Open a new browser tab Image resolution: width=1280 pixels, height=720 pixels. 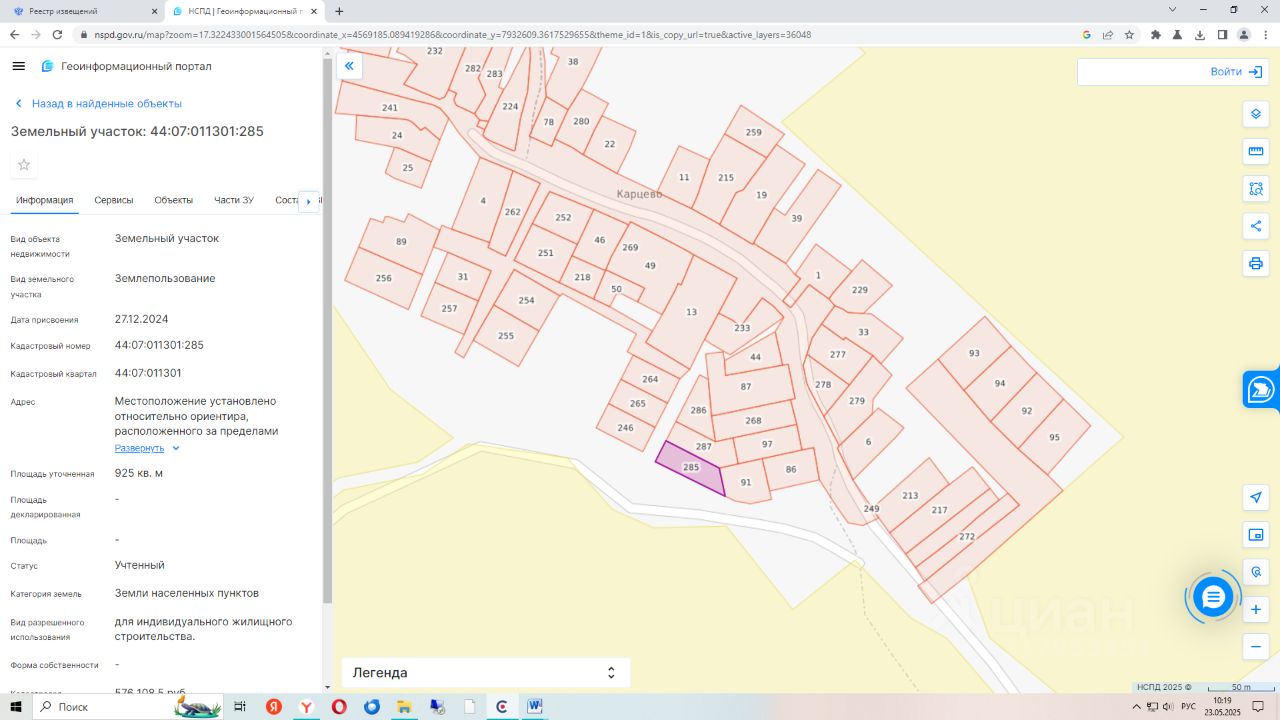click(339, 11)
